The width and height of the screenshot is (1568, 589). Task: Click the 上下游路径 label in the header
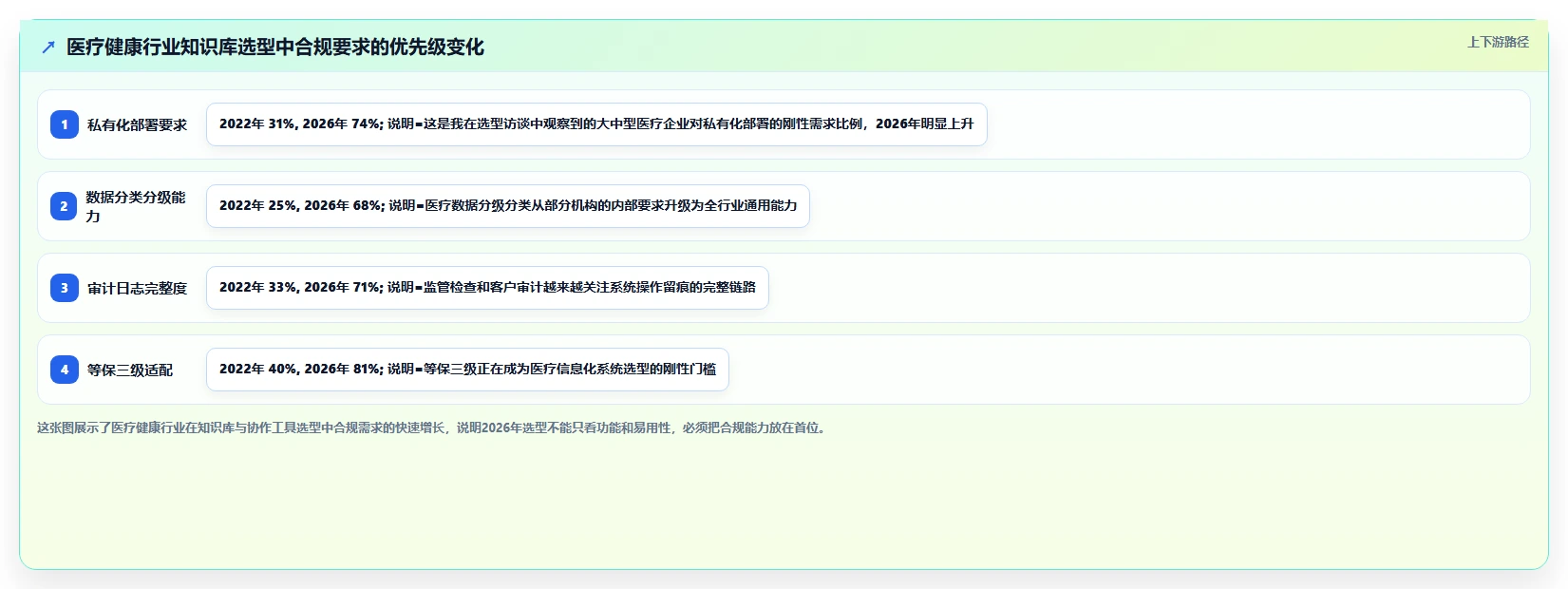click(1498, 42)
